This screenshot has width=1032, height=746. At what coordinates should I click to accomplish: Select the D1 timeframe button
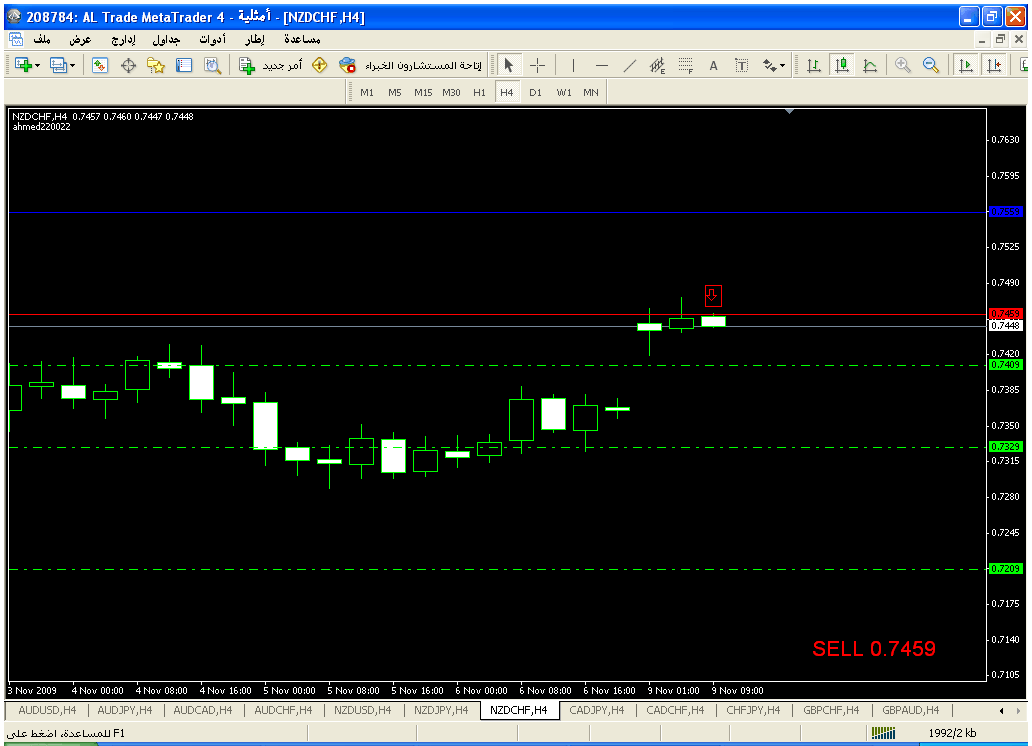[535, 92]
